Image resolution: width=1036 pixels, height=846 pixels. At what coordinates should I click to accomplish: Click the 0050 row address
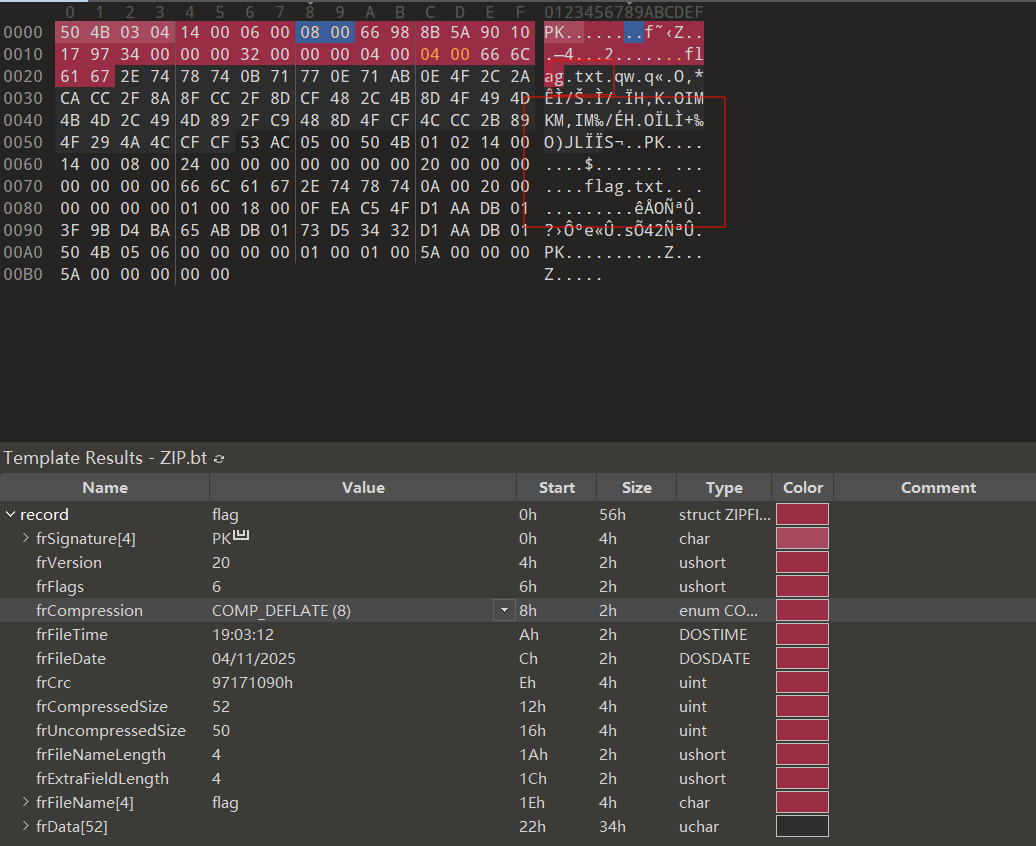tap(23, 142)
